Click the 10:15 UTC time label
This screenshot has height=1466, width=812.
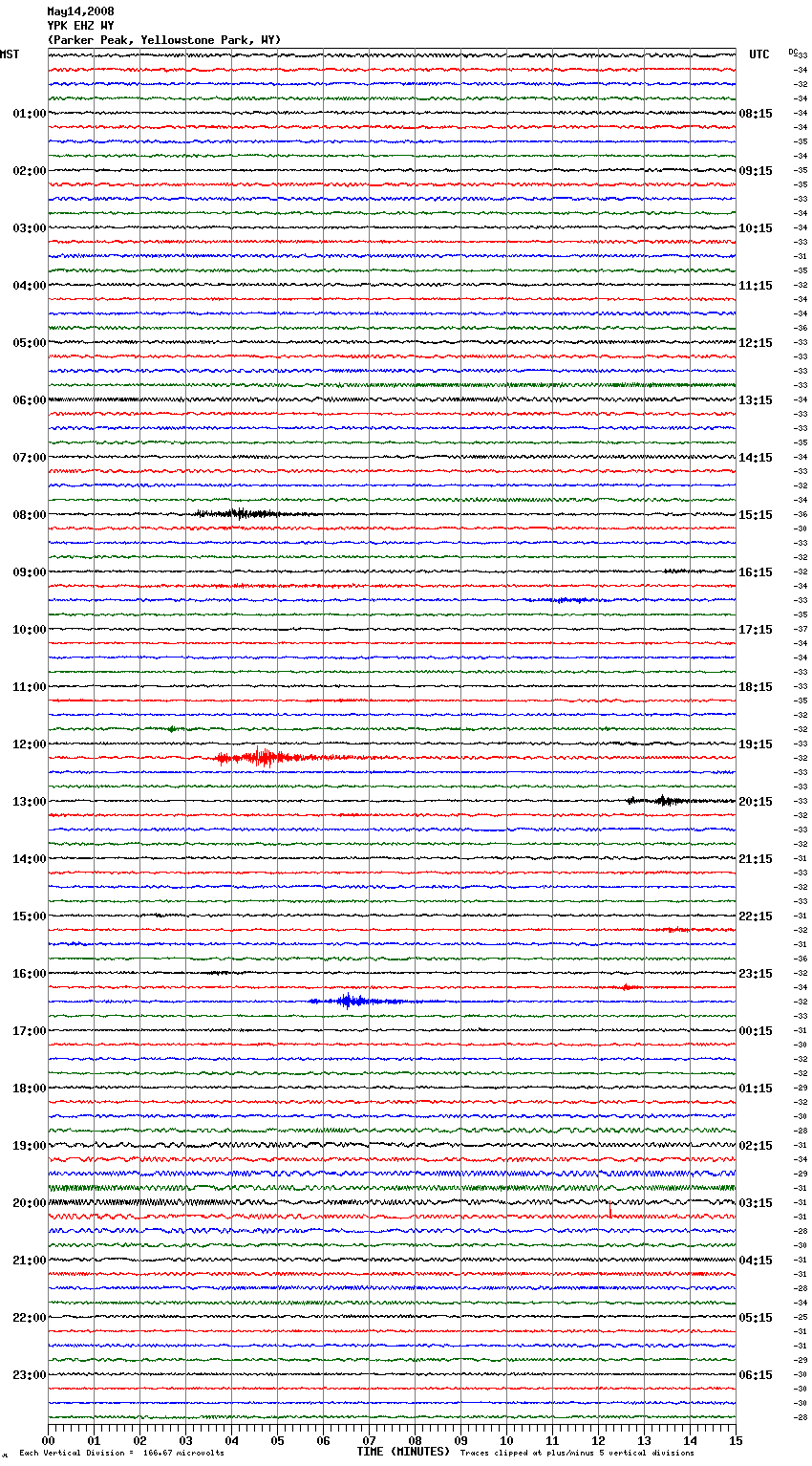tap(756, 228)
